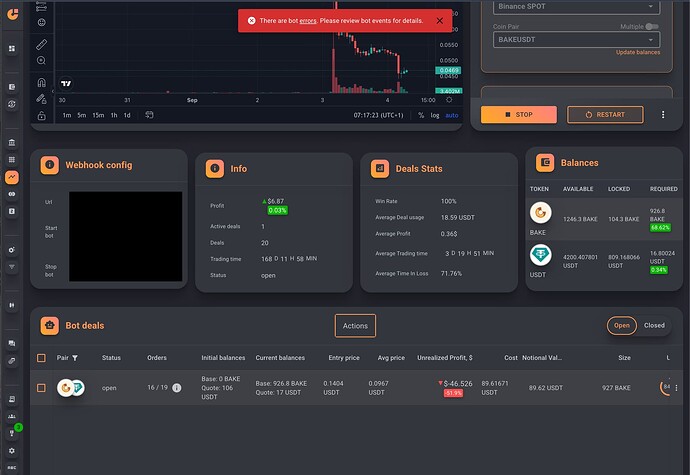Dismiss the red bot errors alert
This screenshot has width=690, height=475.
coord(440,21)
